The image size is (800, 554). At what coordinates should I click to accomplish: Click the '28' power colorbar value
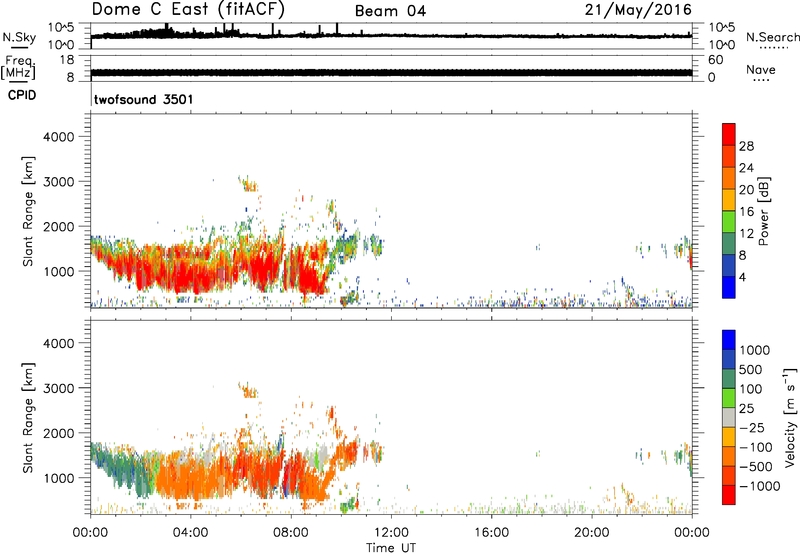click(x=746, y=146)
